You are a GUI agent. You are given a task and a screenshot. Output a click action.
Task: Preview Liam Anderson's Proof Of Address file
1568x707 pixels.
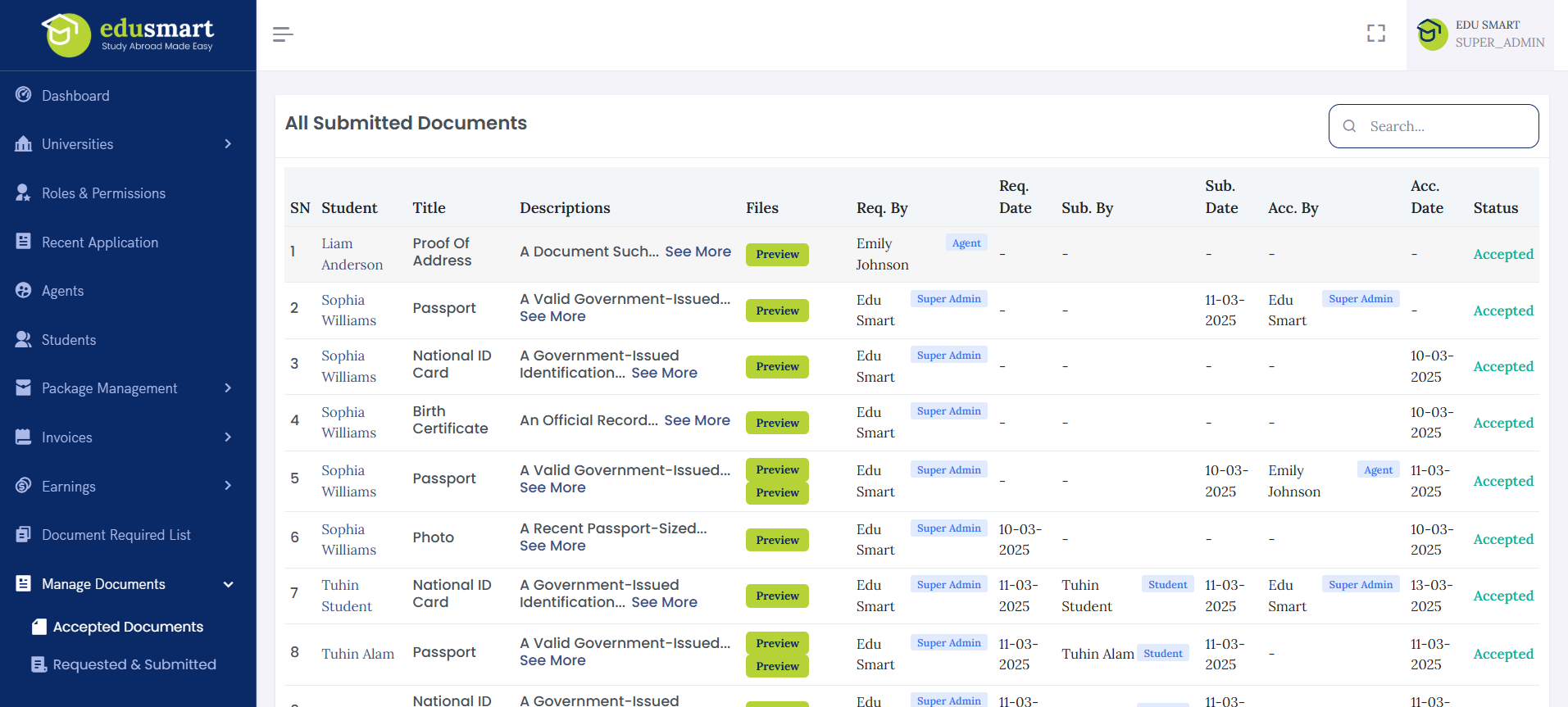point(776,255)
